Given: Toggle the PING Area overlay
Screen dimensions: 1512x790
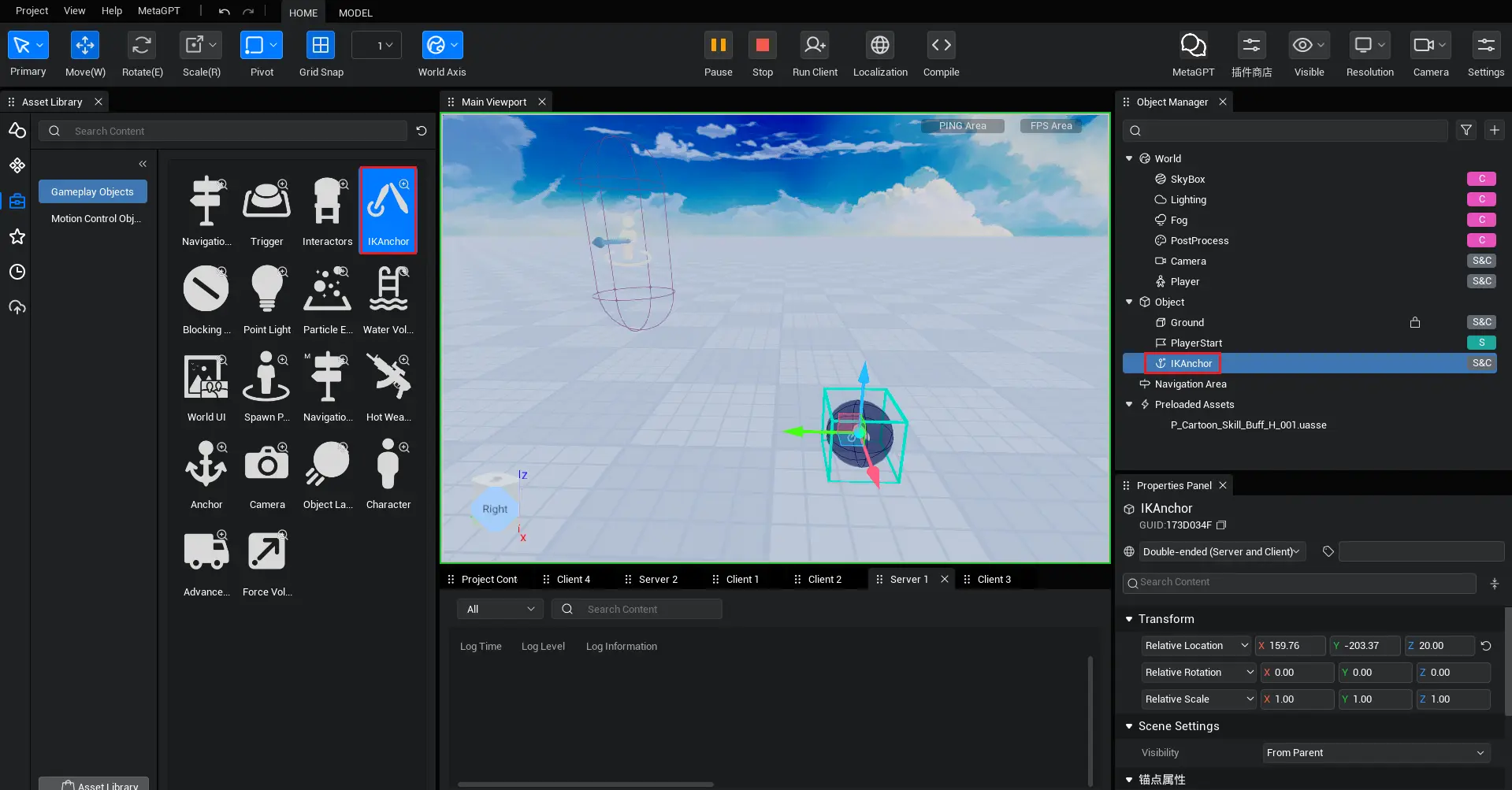Looking at the screenshot, I should [962, 125].
